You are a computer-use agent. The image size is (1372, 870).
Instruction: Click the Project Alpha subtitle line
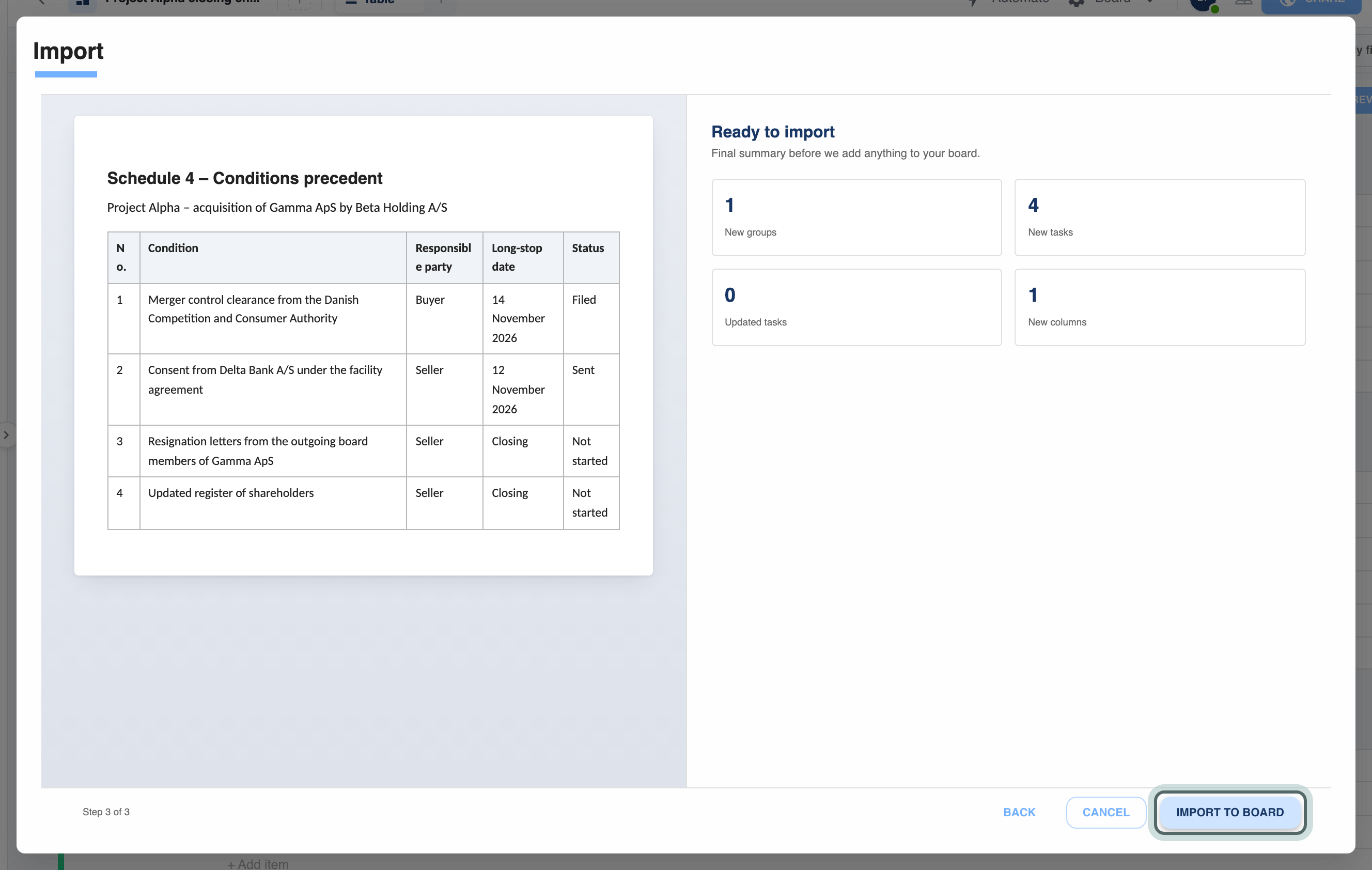tap(277, 207)
